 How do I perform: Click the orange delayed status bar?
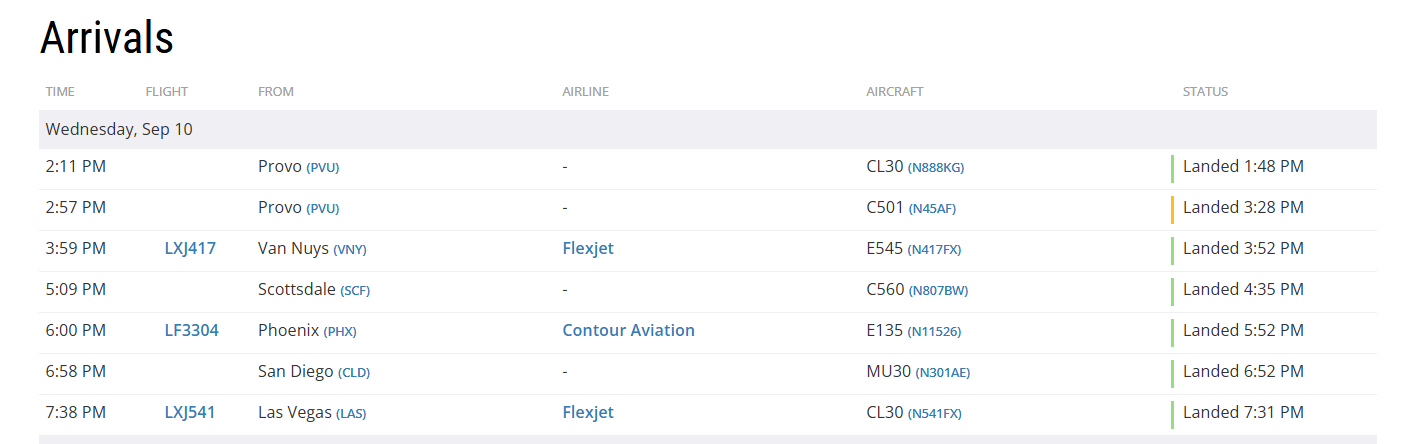pos(1172,208)
